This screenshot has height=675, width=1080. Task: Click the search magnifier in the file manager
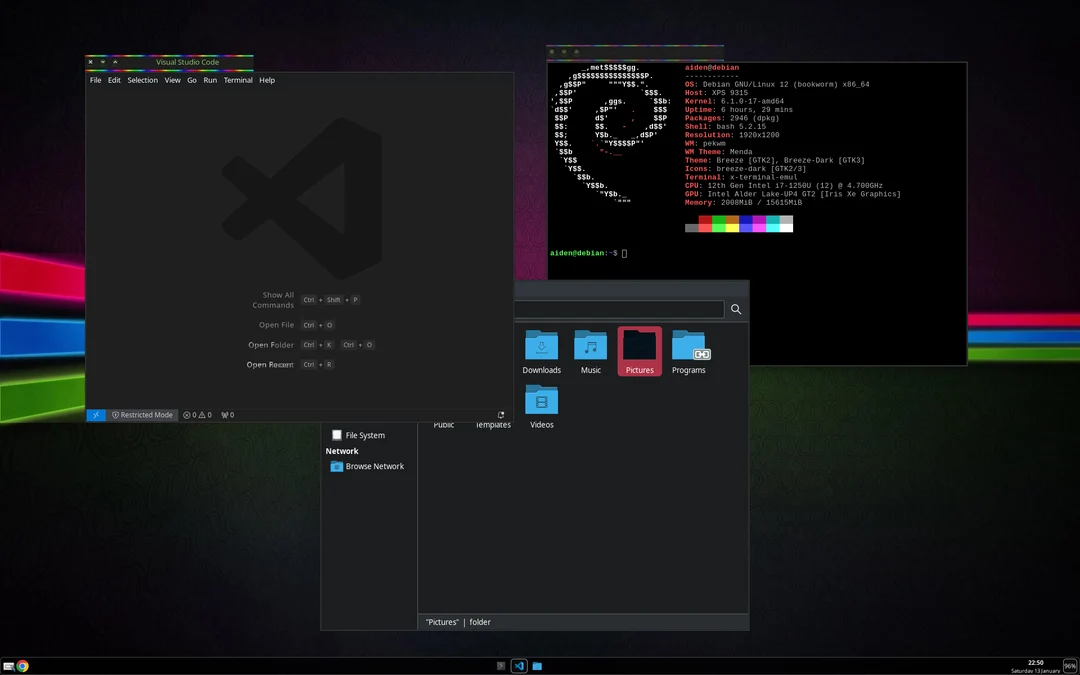pyautogui.click(x=735, y=309)
